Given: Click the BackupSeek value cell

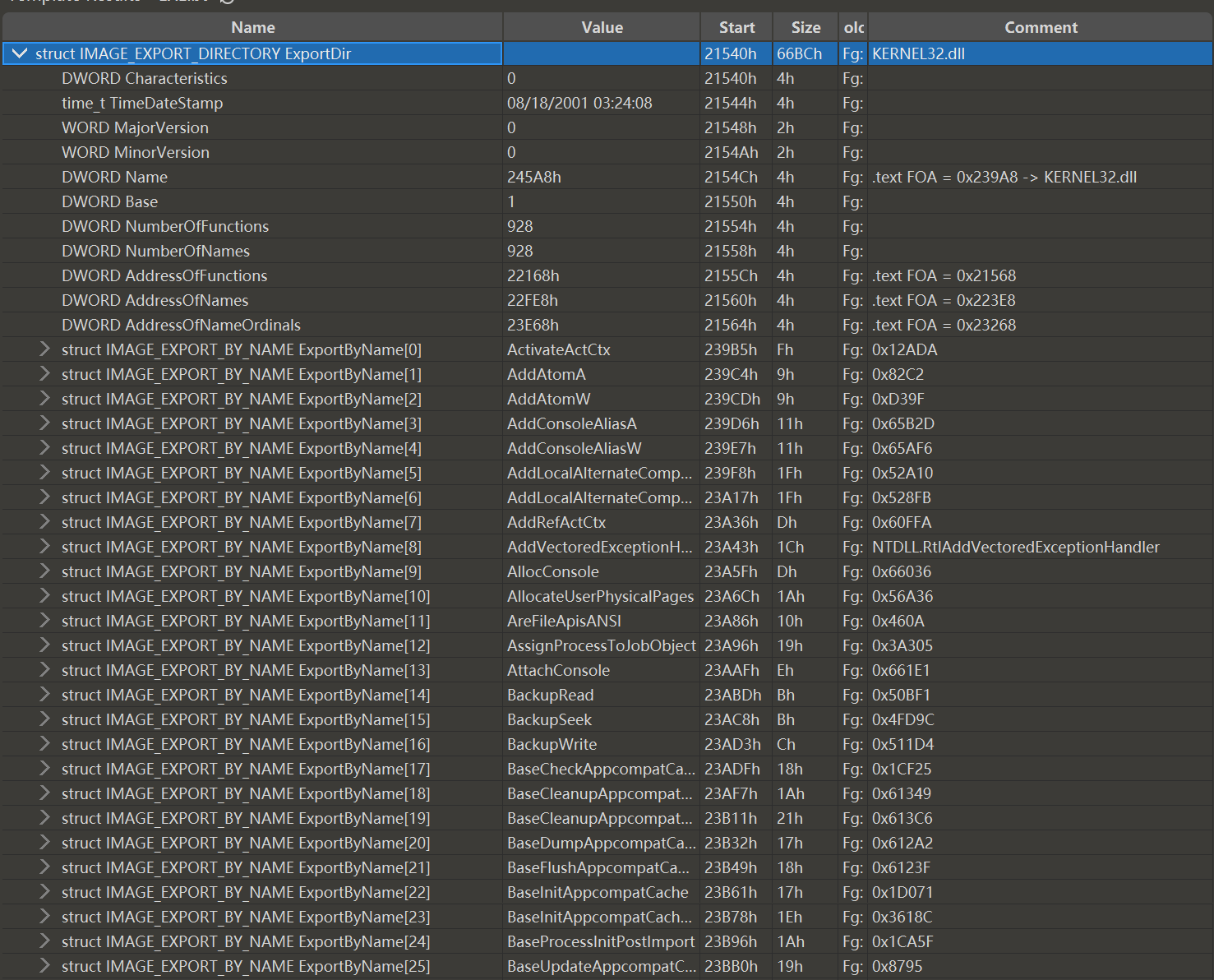Looking at the screenshot, I should tap(602, 719).
